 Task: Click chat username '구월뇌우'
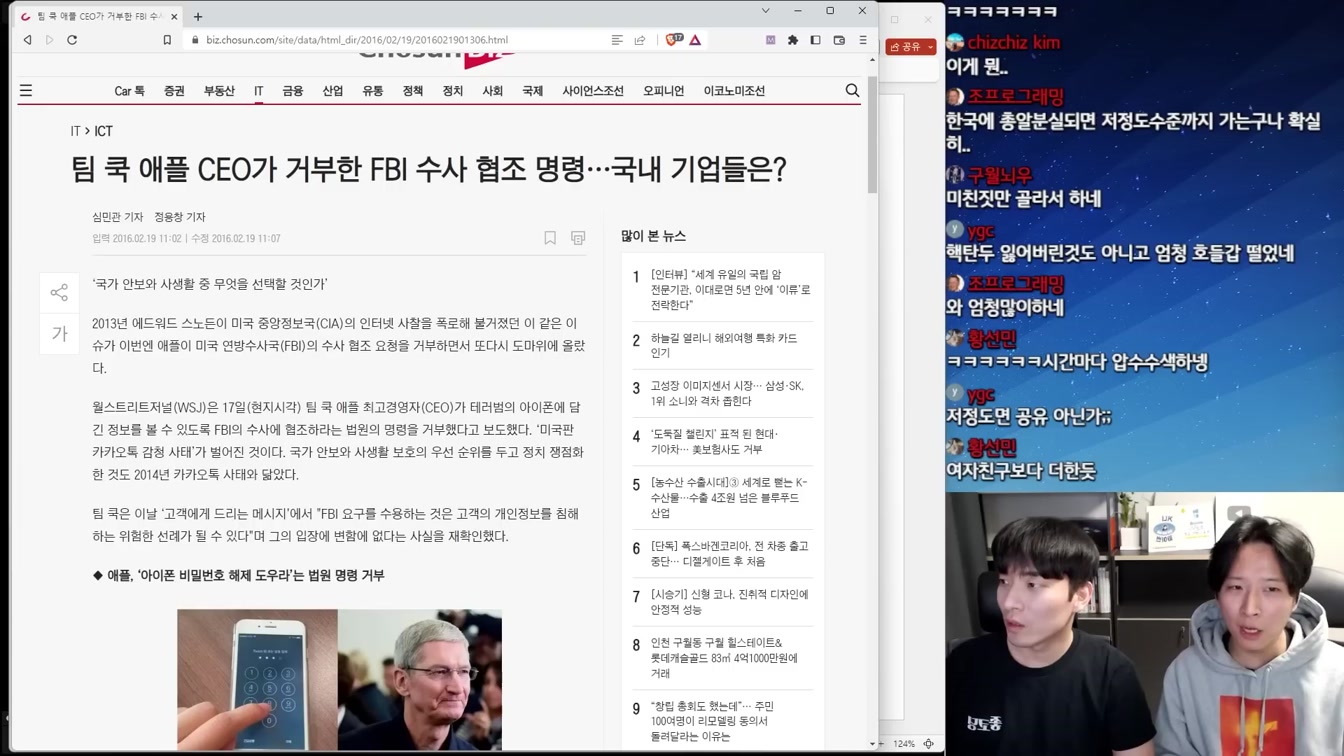tap(999, 176)
